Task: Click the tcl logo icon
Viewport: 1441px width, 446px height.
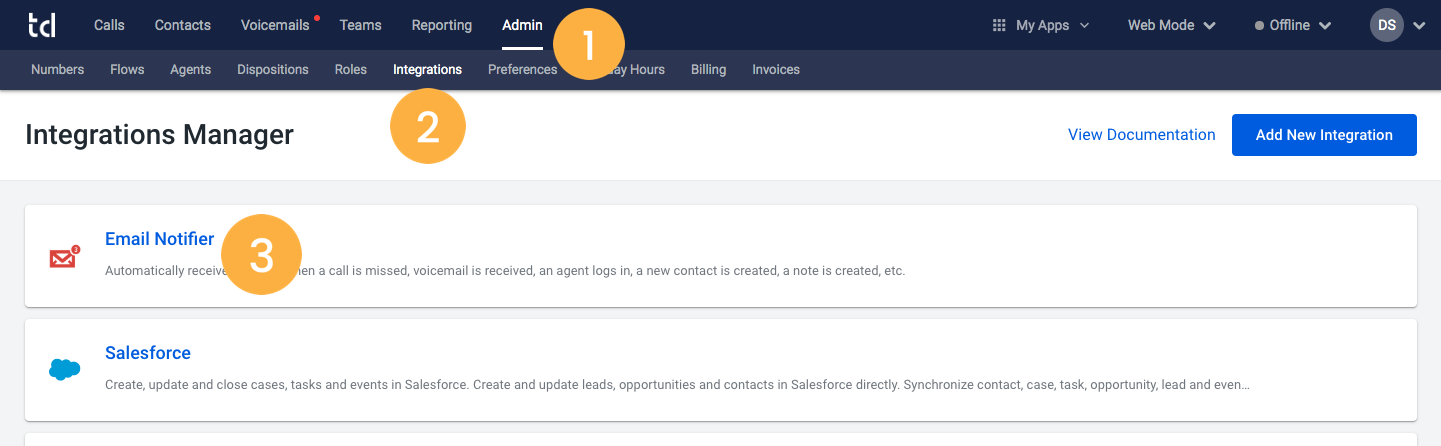Action: pyautogui.click(x=42, y=25)
